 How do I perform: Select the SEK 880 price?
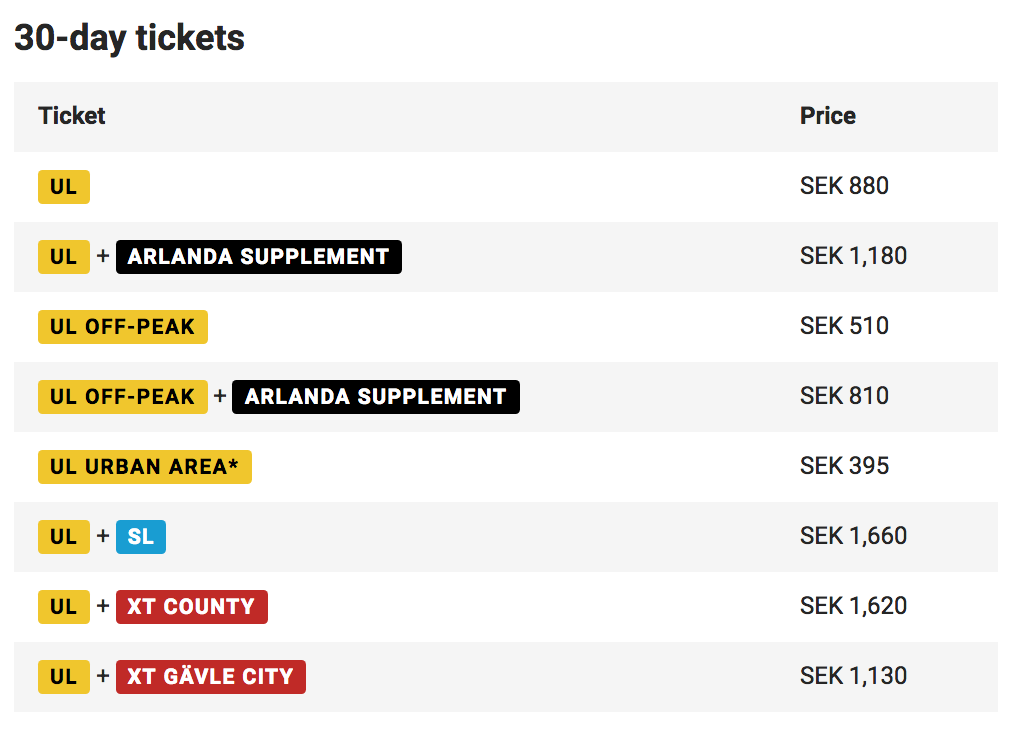(844, 186)
